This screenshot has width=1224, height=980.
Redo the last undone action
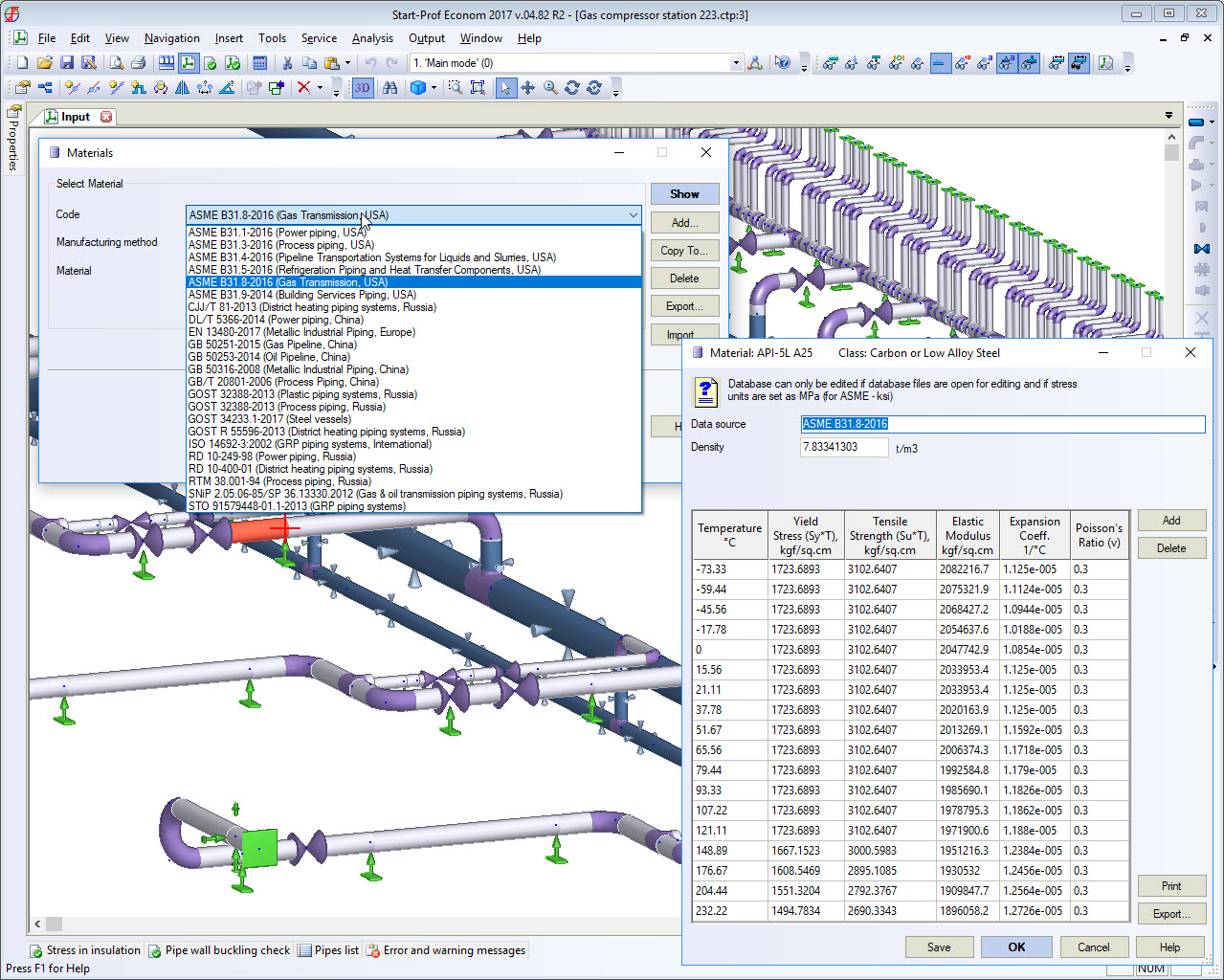click(x=392, y=63)
